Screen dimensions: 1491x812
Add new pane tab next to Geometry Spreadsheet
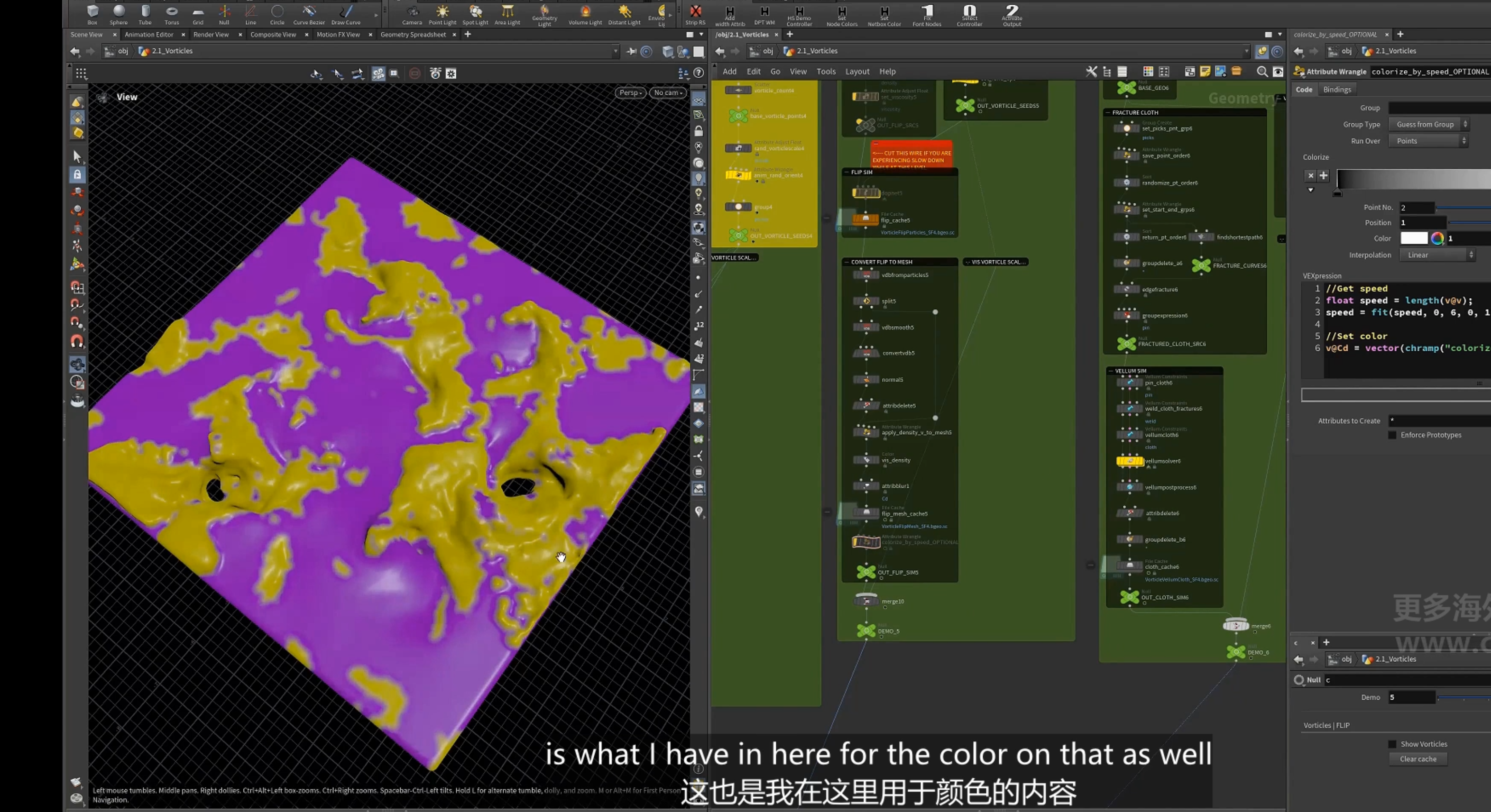click(x=468, y=35)
